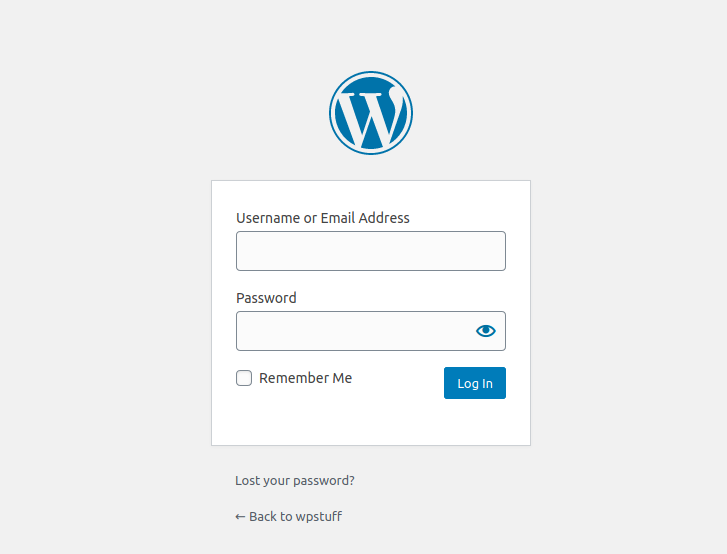Click the In text on the blue button

click(x=487, y=383)
